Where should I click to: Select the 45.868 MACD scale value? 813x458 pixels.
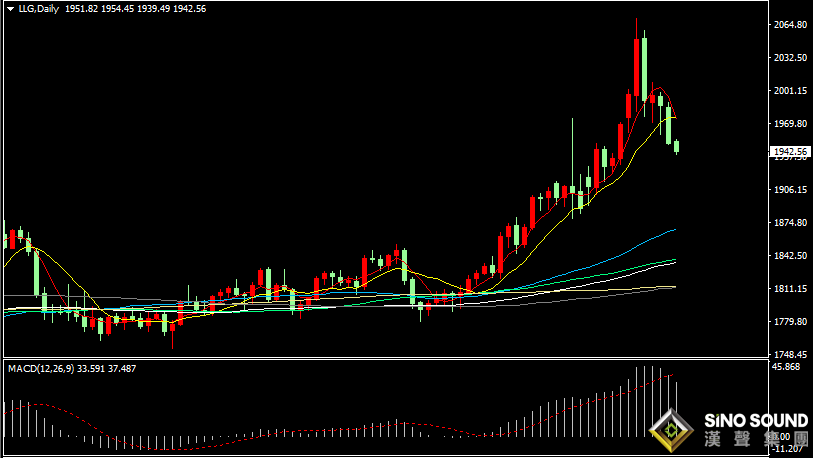pos(786,367)
